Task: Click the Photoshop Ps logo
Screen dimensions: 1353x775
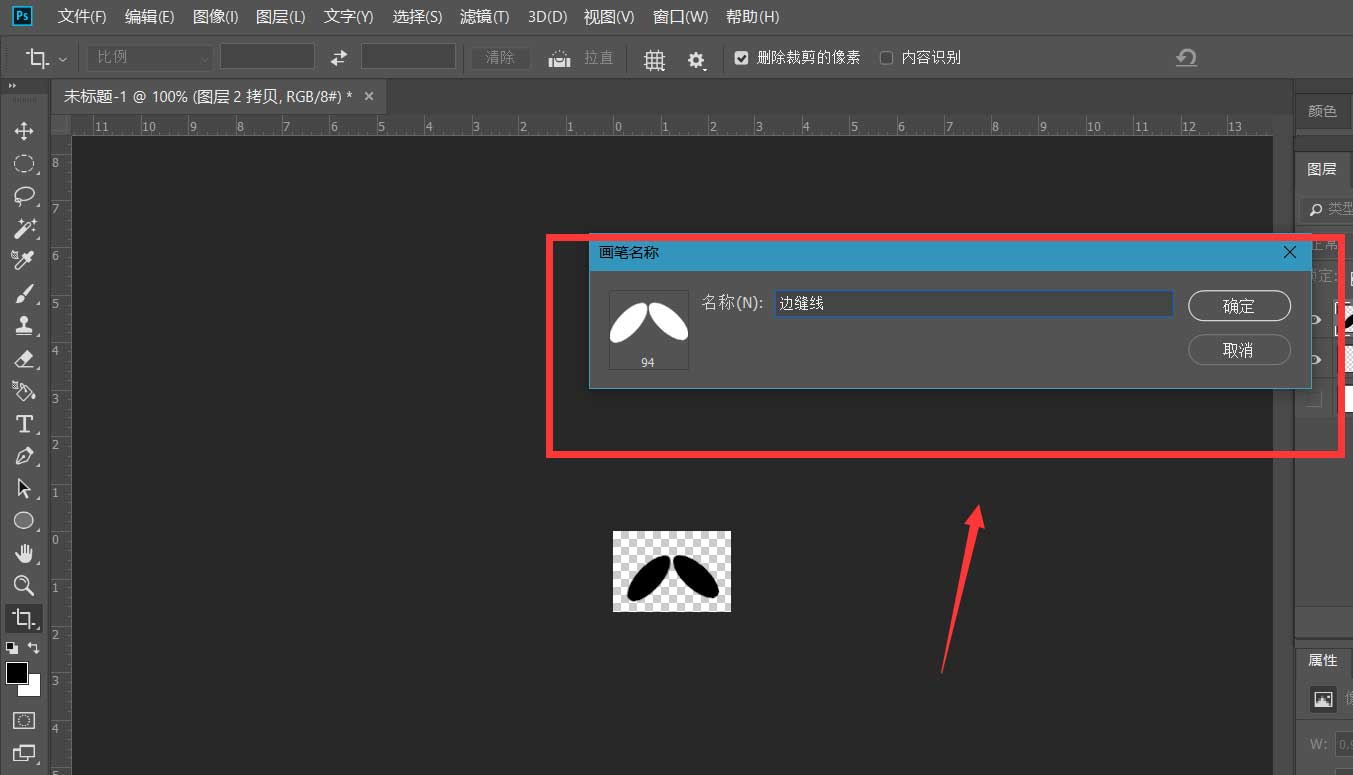Action: tap(22, 16)
